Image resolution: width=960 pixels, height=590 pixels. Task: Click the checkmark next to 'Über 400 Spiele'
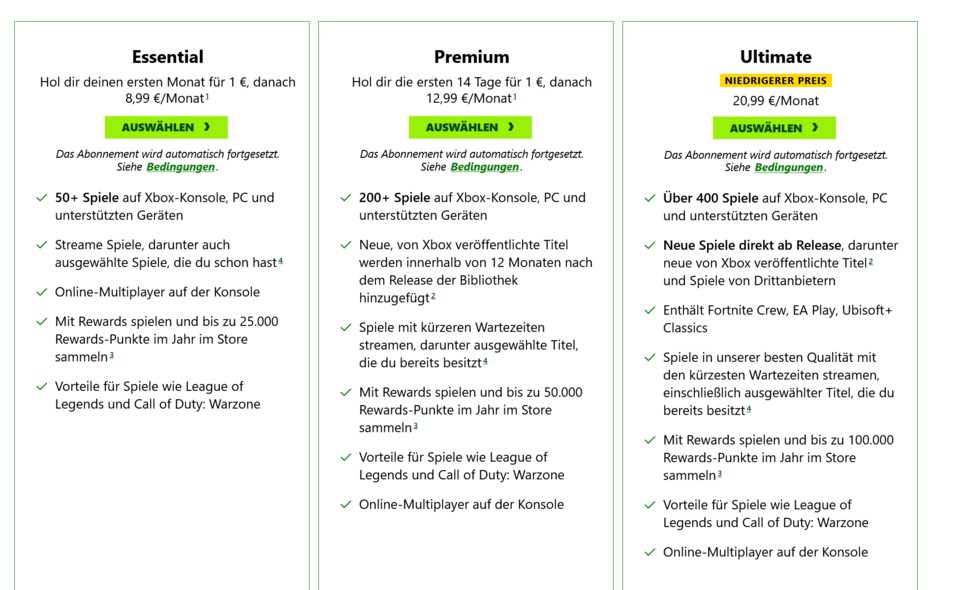coord(649,198)
